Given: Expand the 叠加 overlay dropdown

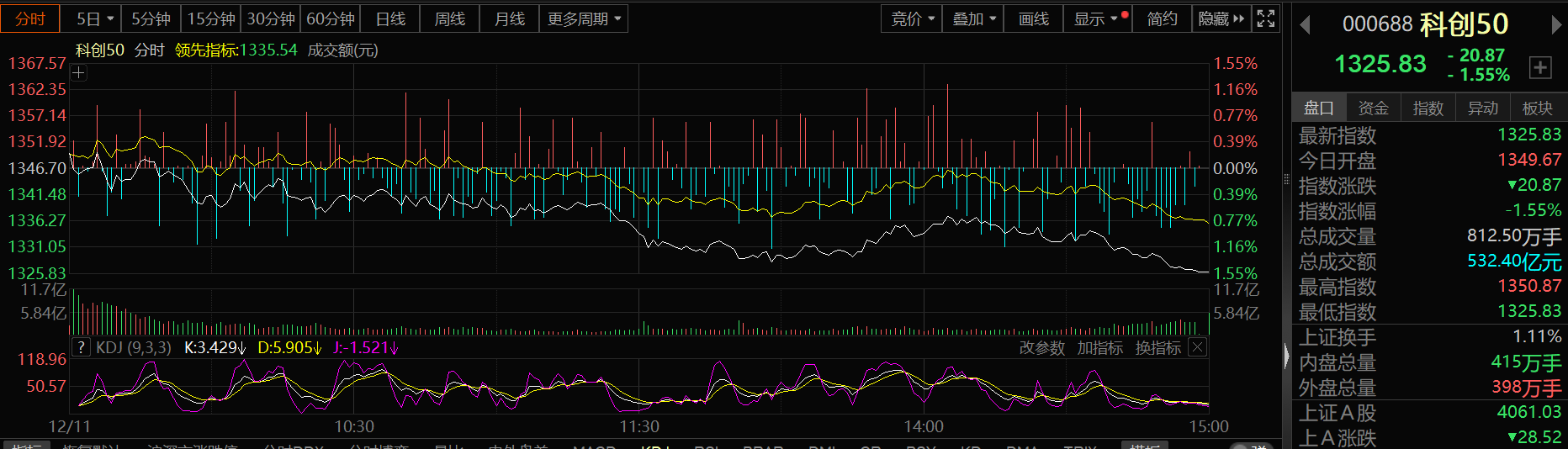Looking at the screenshot, I should (x=973, y=18).
